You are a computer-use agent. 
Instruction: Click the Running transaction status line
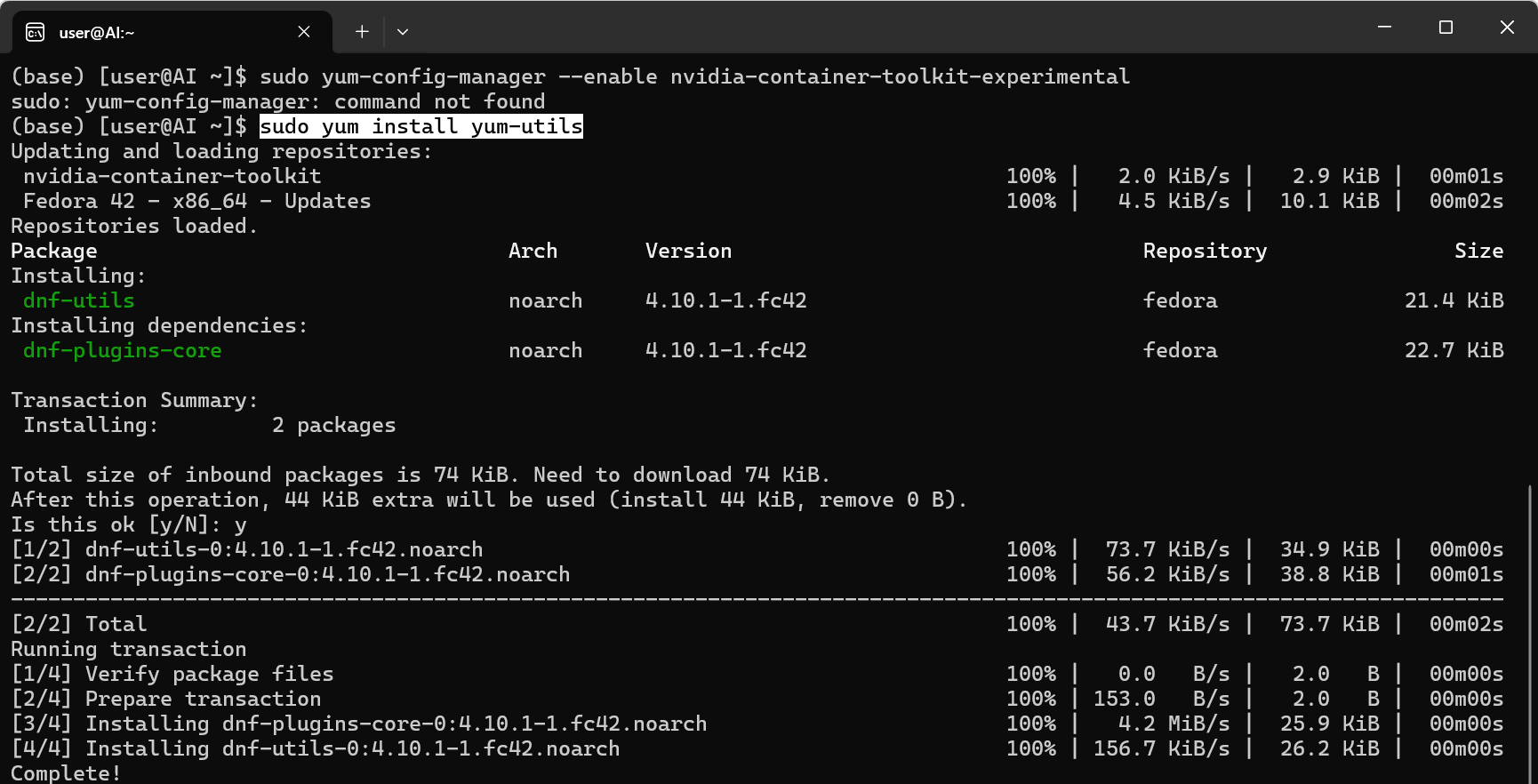coord(128,649)
